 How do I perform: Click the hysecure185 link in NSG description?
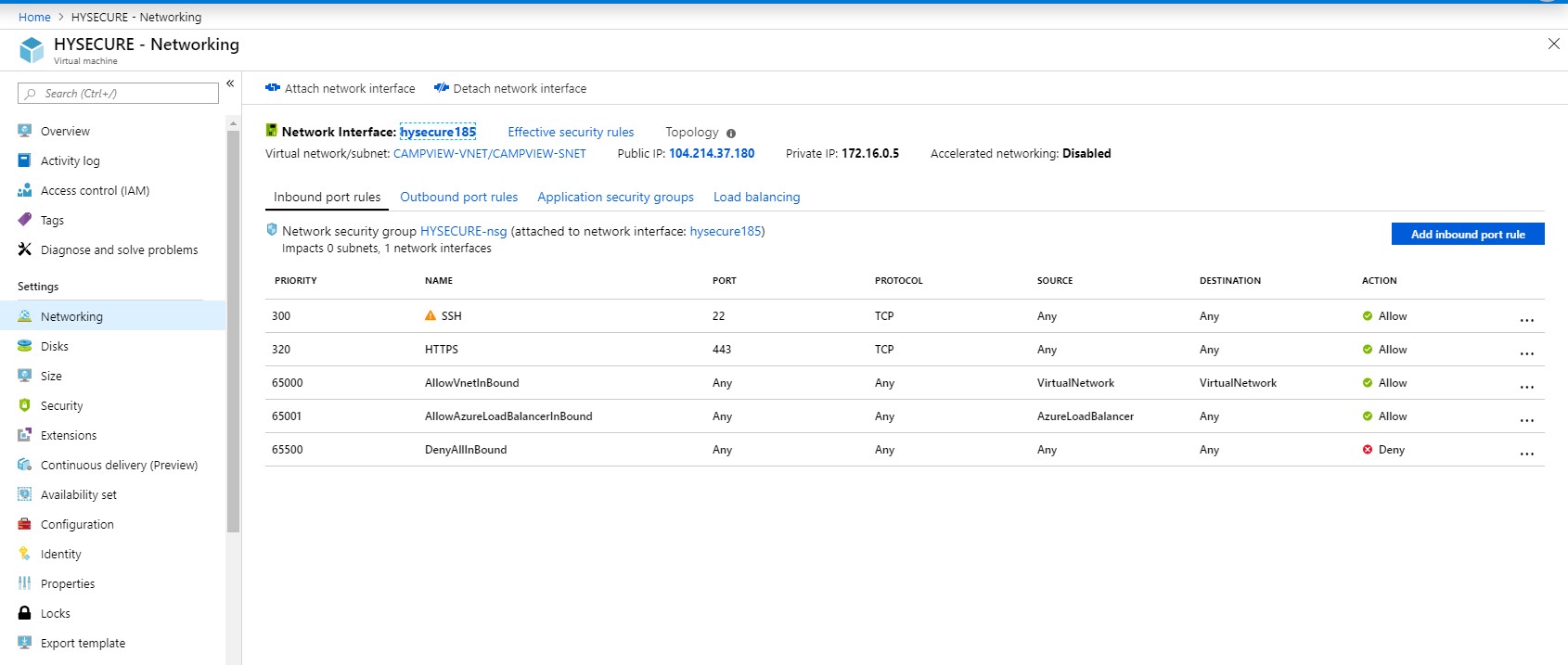[726, 231]
